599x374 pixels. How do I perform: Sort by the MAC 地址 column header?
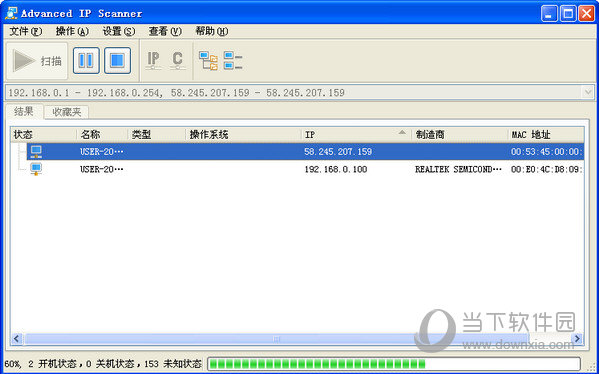click(546, 134)
